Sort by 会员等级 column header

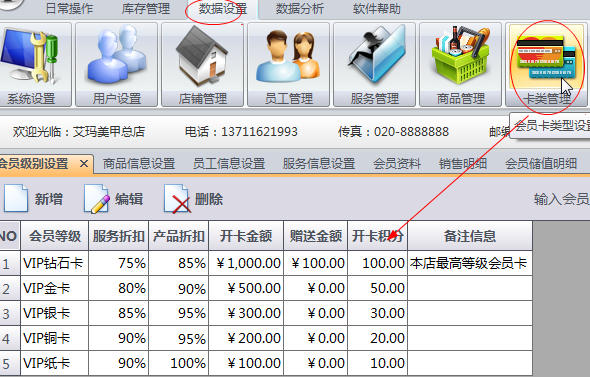point(55,236)
